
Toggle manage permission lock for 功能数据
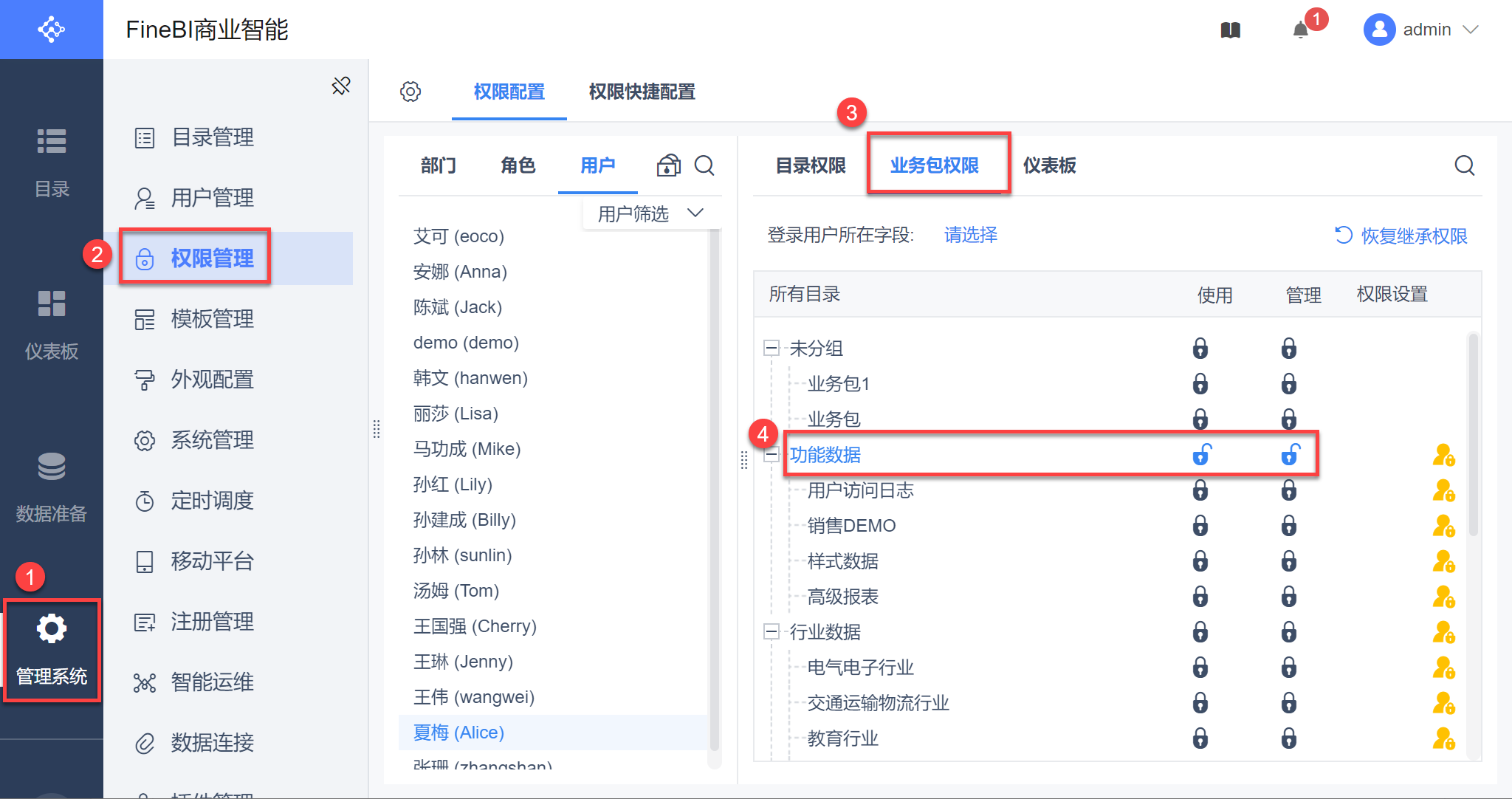point(1290,455)
